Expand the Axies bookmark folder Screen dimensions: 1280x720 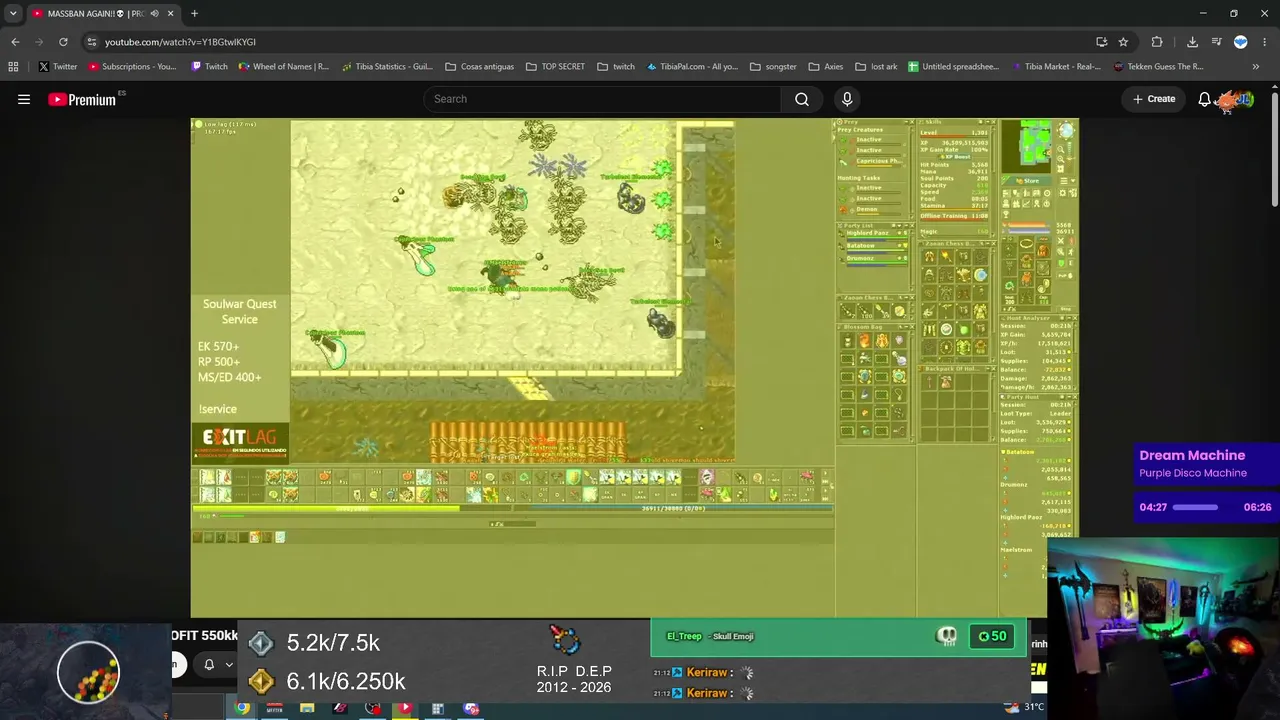coord(826,67)
